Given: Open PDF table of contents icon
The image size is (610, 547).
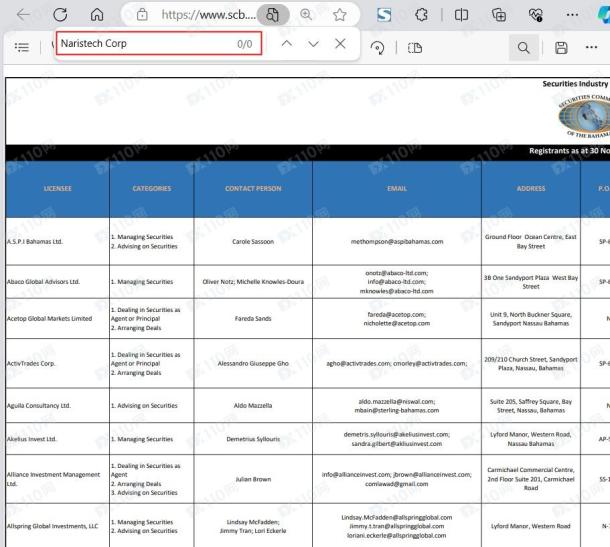Looking at the screenshot, I should point(22,47).
